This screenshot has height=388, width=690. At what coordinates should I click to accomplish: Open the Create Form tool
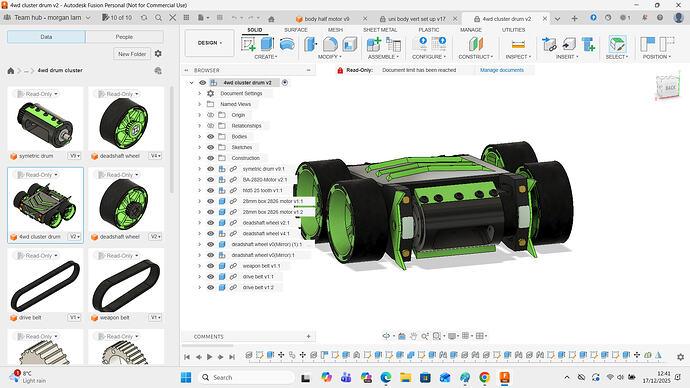(x=287, y=44)
